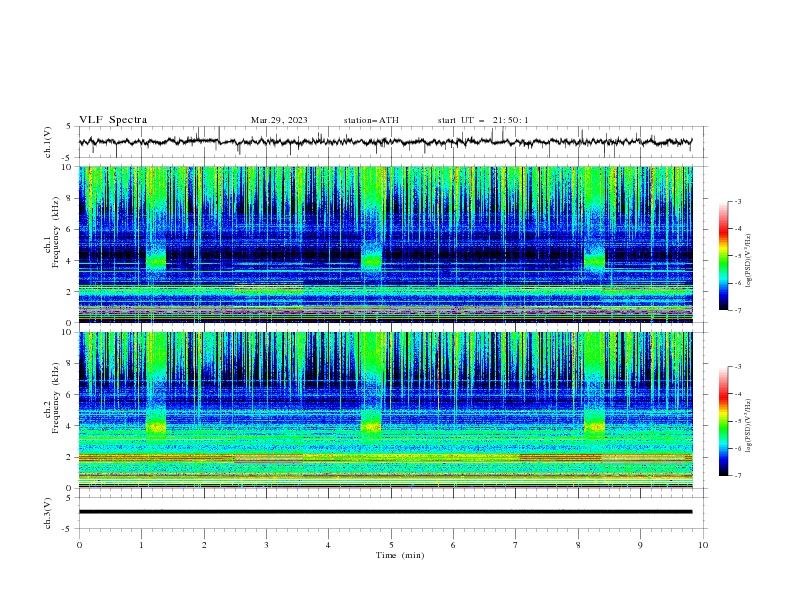Click the 'ch.3(V)' axis label

coord(48,513)
